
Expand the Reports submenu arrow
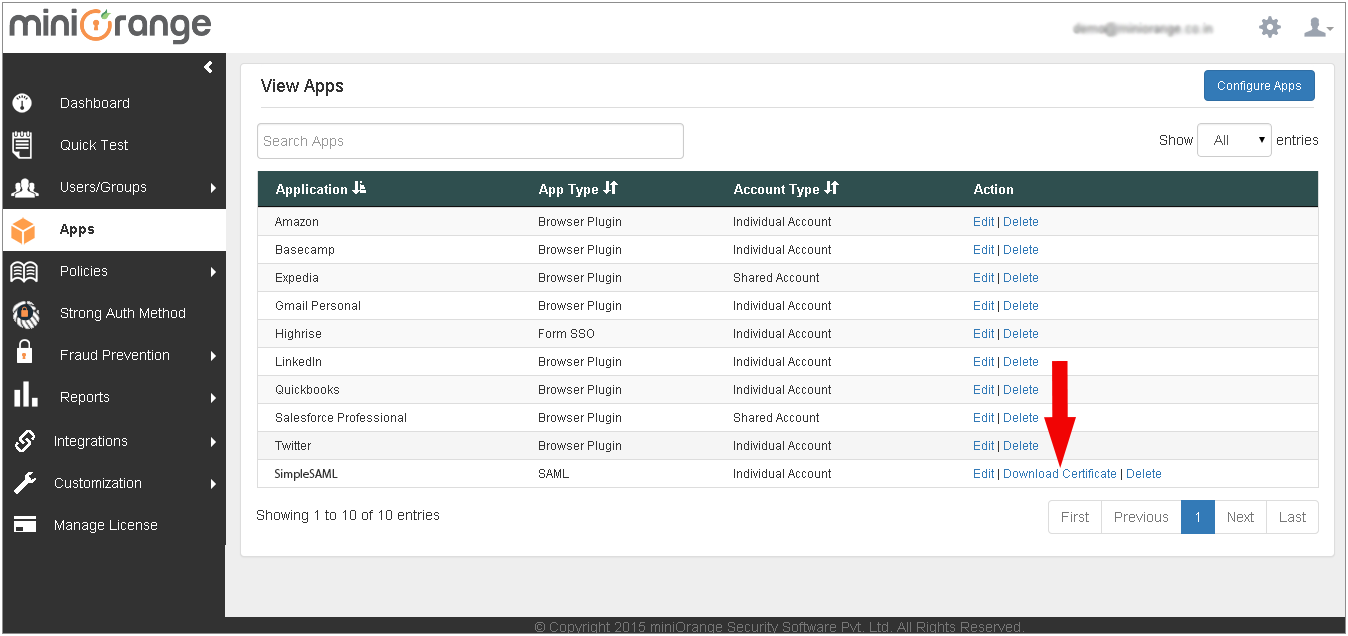pos(213,398)
